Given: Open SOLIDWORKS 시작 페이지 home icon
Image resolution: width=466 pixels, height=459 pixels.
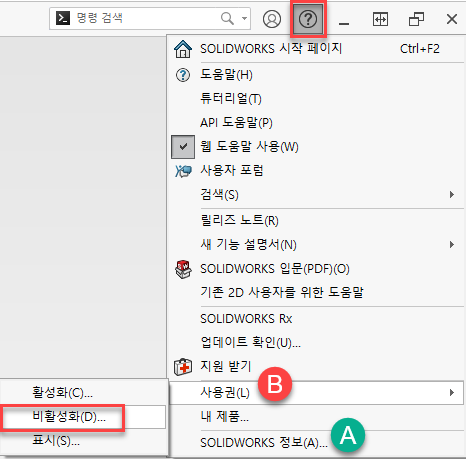Looking at the screenshot, I should click(183, 49).
